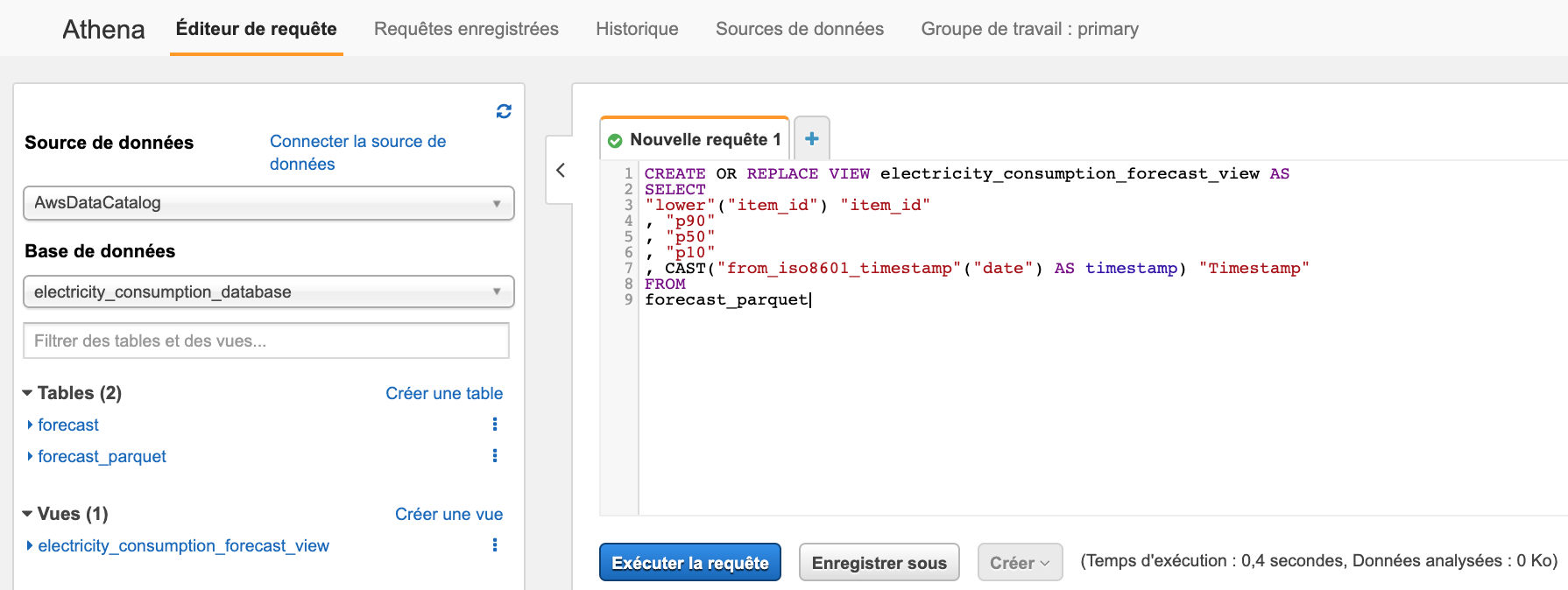This screenshot has width=1568, height=590.
Task: Expand the forecast_parquet table columns
Action: [30, 456]
